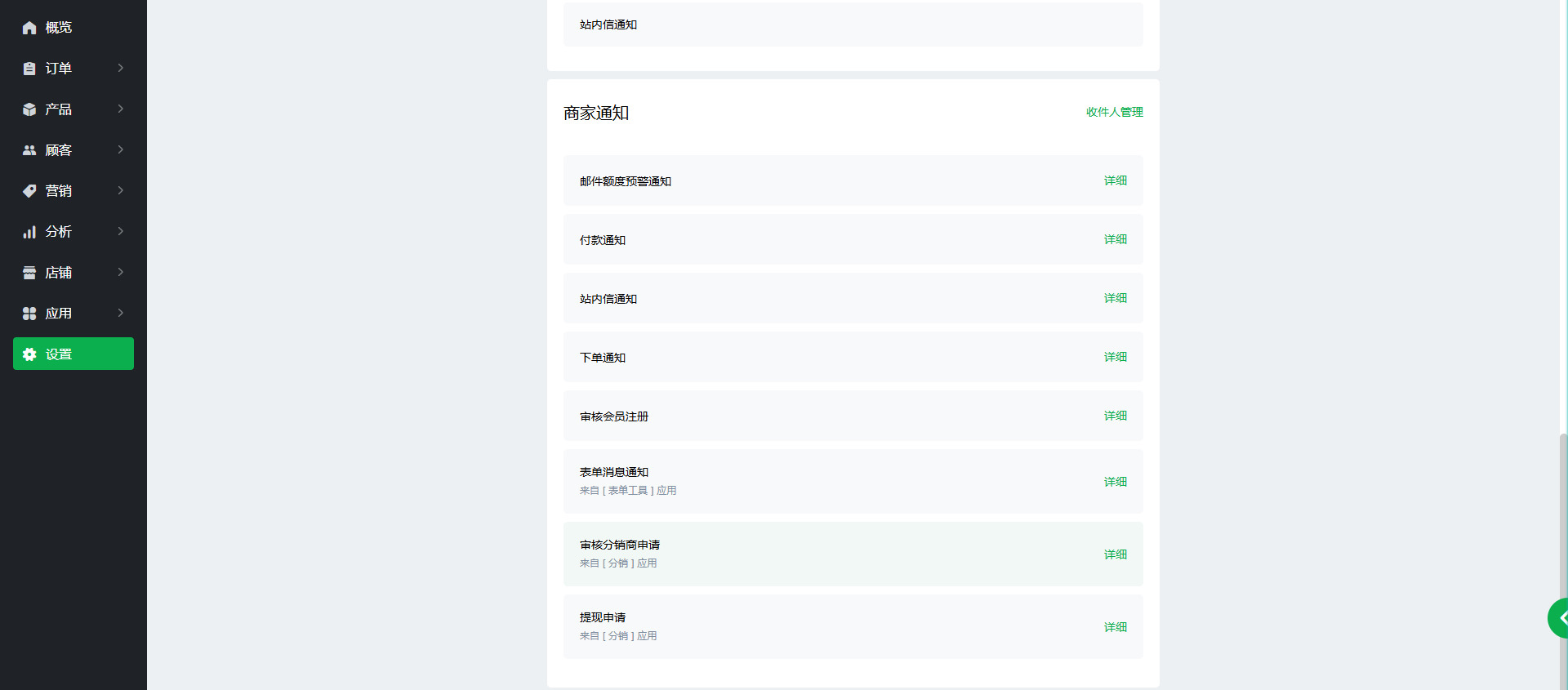Screen dimensions: 1568x690
Task: Click the storefront icon for 店铺
Action: click(x=29, y=273)
